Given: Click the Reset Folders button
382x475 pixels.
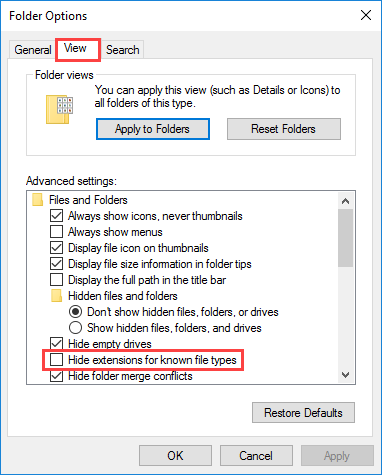Looking at the screenshot, I should point(284,129).
